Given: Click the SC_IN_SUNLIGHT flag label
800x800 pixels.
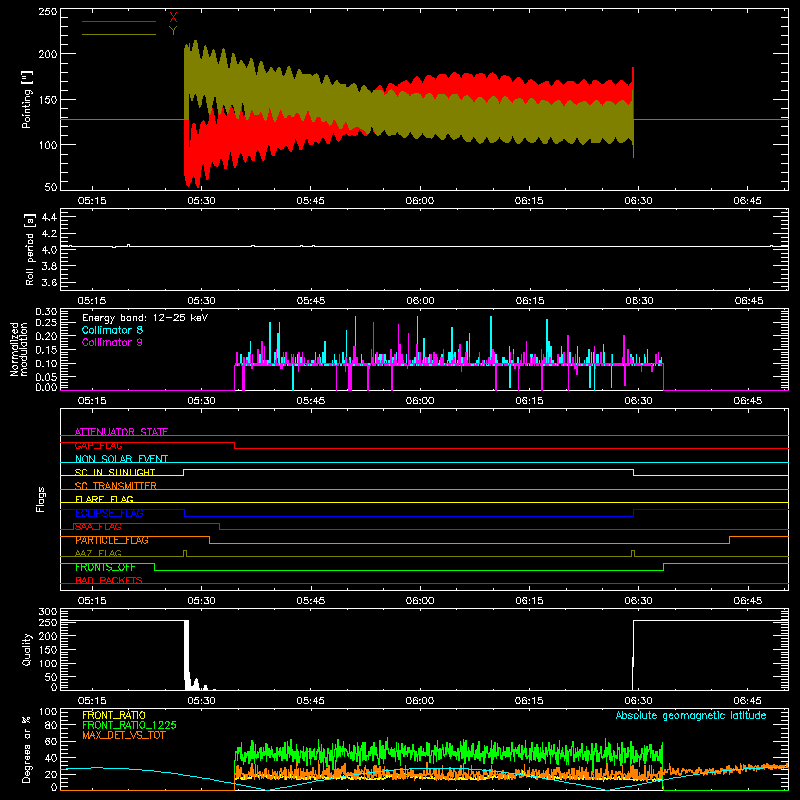Looking at the screenshot, I should click(115, 472).
